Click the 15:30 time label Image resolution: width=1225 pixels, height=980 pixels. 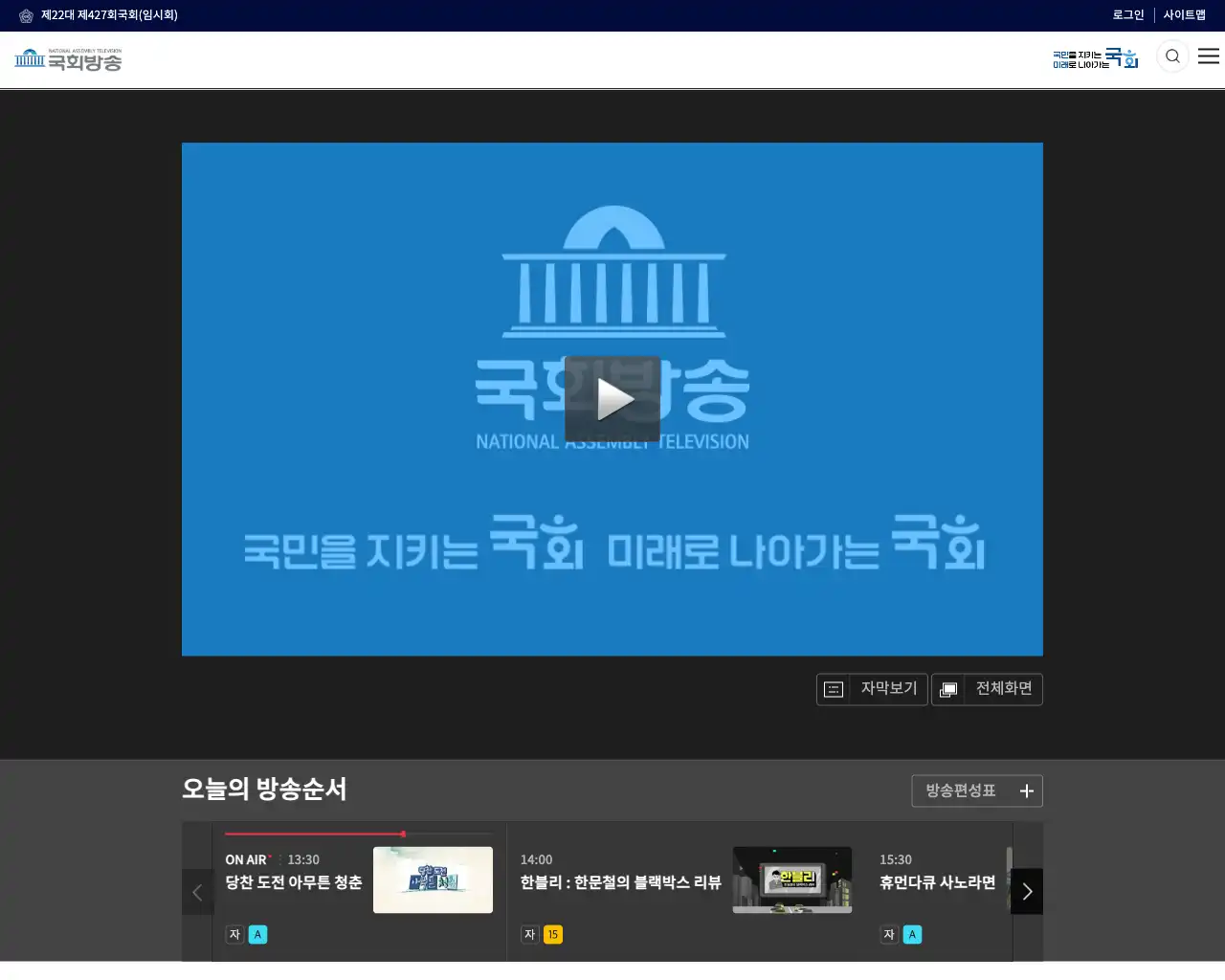click(x=896, y=859)
